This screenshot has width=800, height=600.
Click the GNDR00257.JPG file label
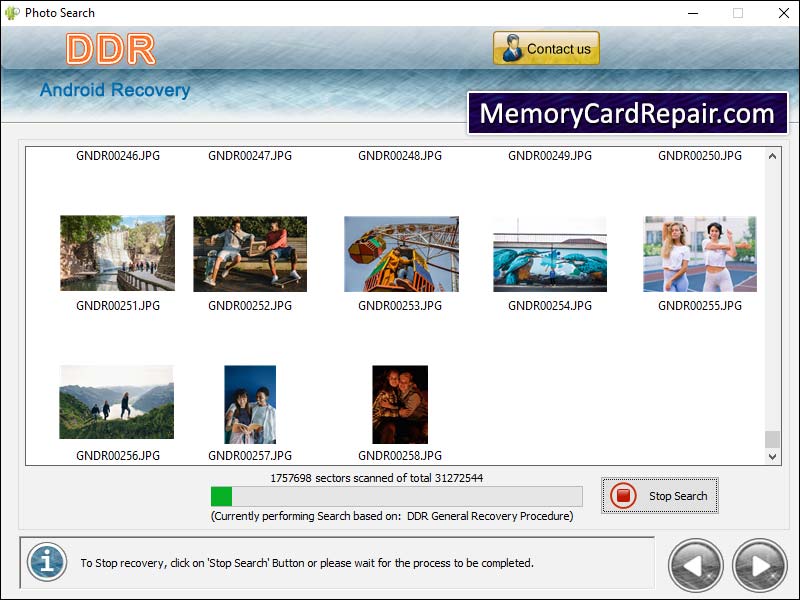tap(250, 456)
